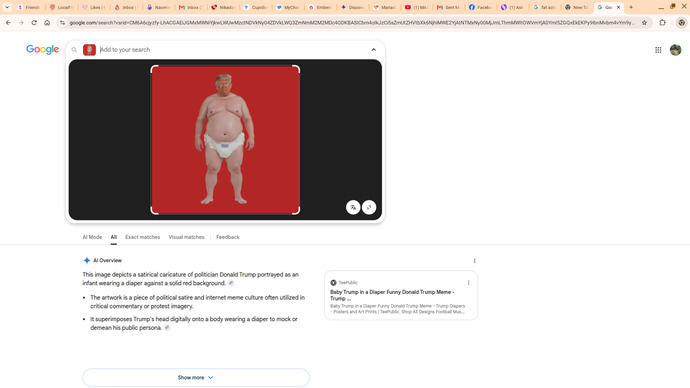Bookmark this page with the star icon
The height and width of the screenshot is (388, 690).
coord(644,22)
